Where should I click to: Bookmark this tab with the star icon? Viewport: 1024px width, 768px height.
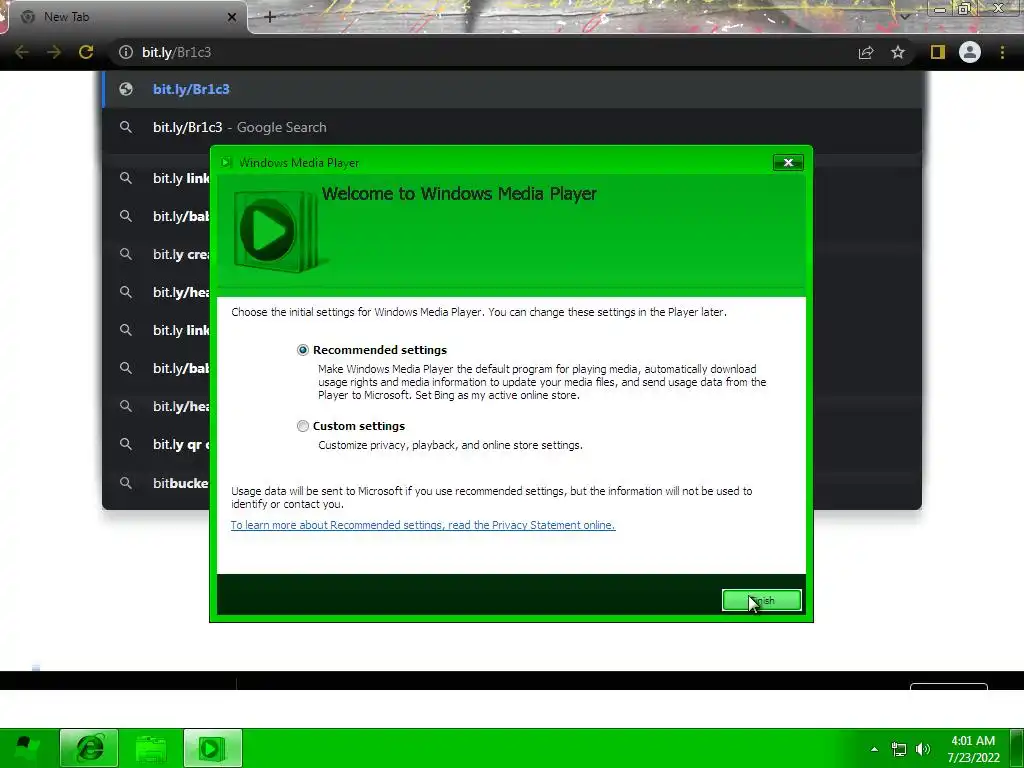(898, 52)
